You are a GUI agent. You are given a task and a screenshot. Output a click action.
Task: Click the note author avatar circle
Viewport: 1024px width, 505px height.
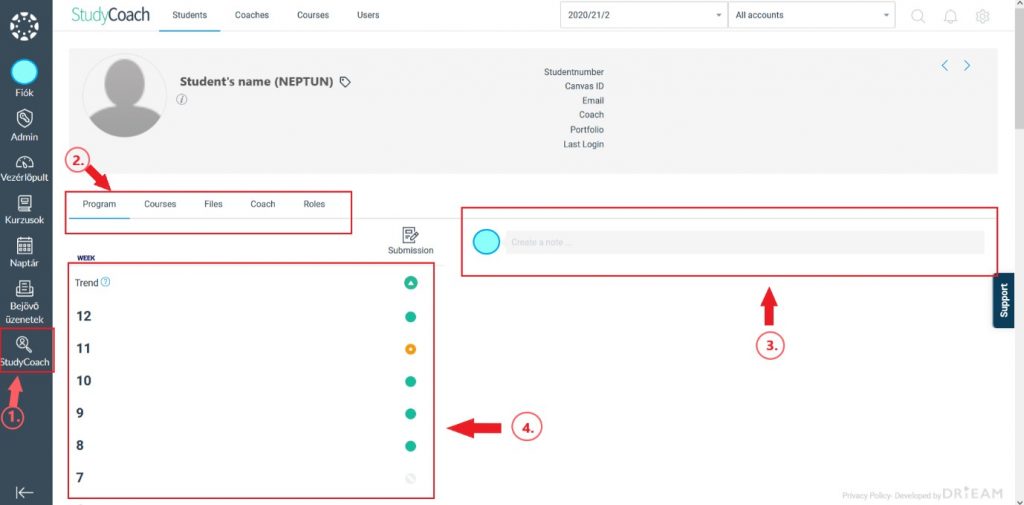(x=486, y=242)
